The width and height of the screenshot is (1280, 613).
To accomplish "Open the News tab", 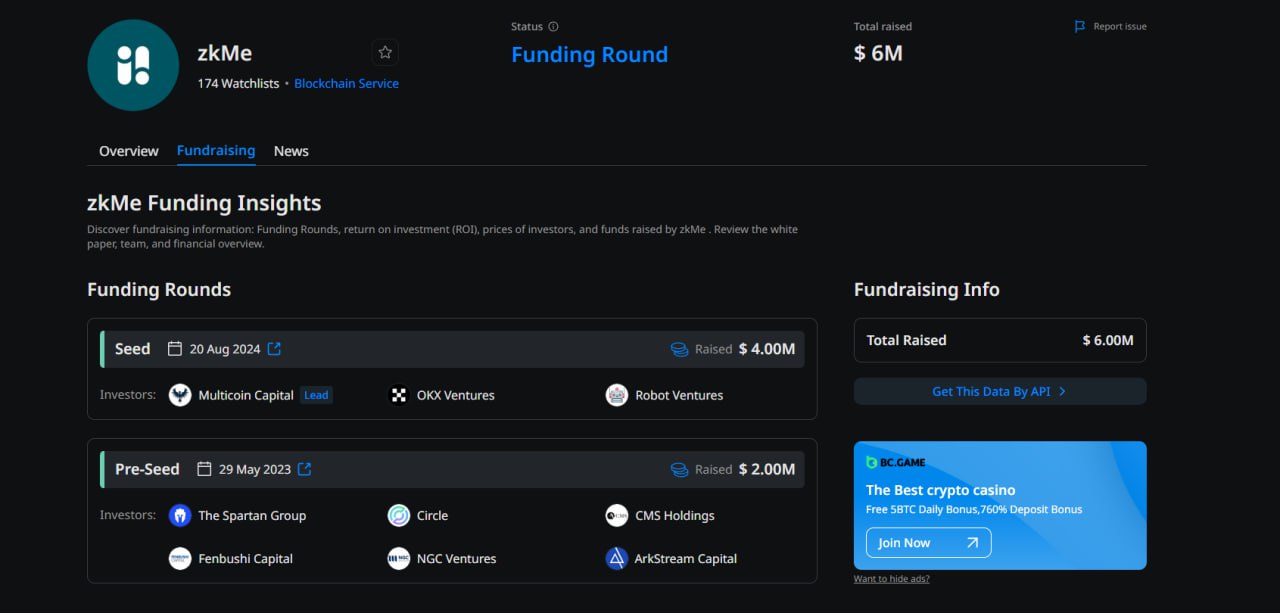I will 291,151.
